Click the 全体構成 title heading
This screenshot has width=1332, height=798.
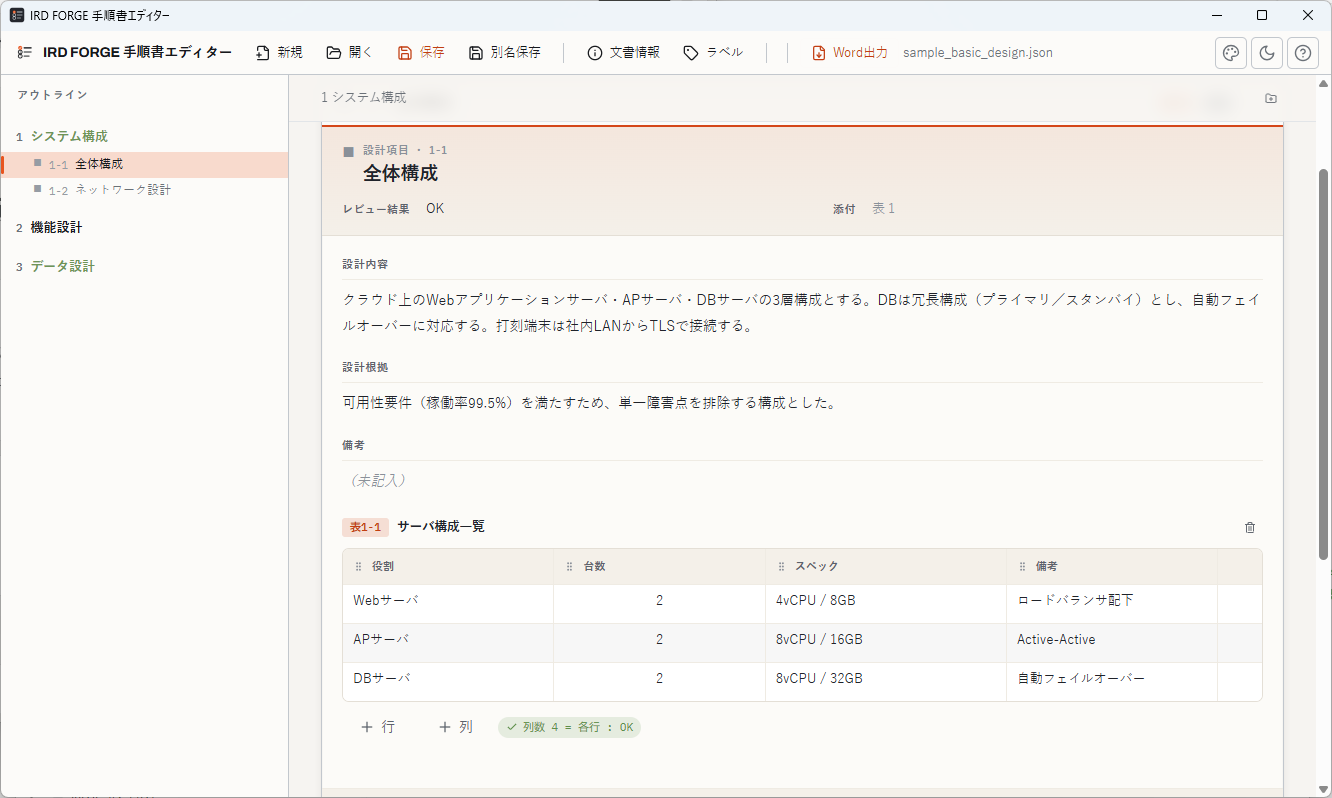[400, 173]
